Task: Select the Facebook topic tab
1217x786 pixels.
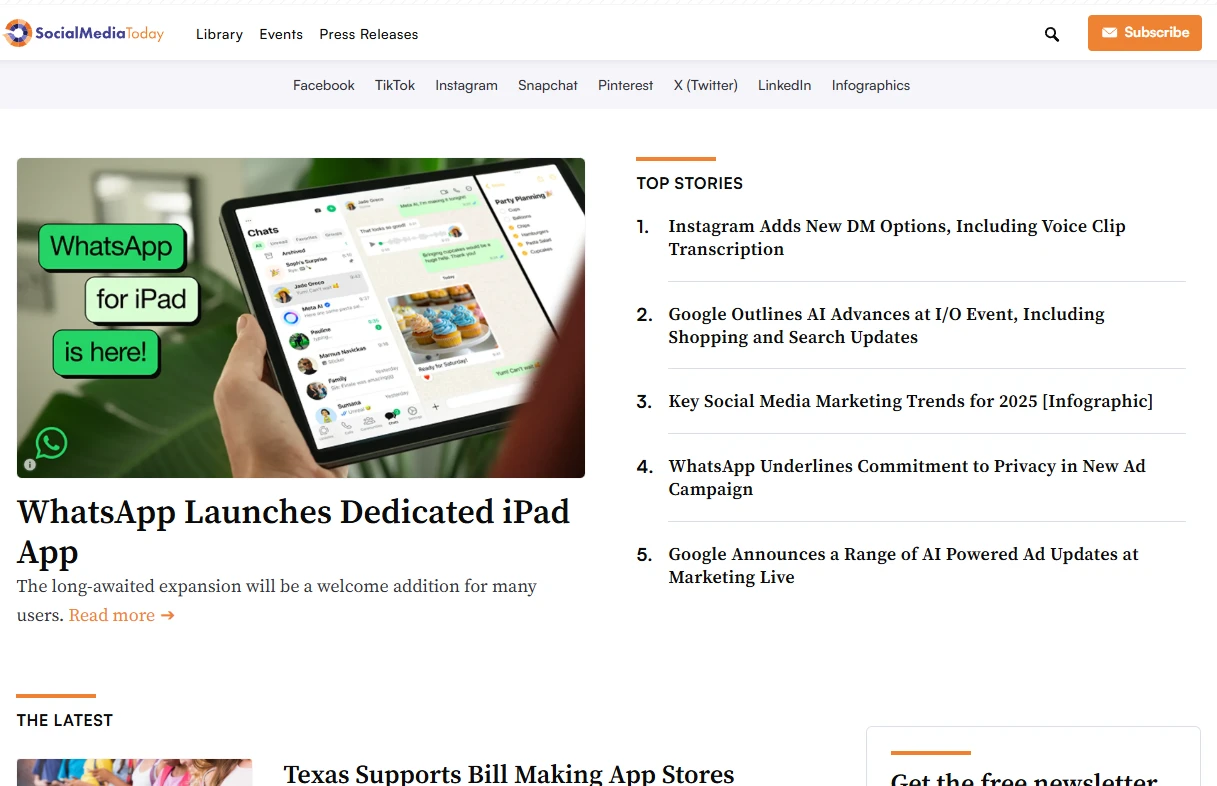Action: pos(323,85)
